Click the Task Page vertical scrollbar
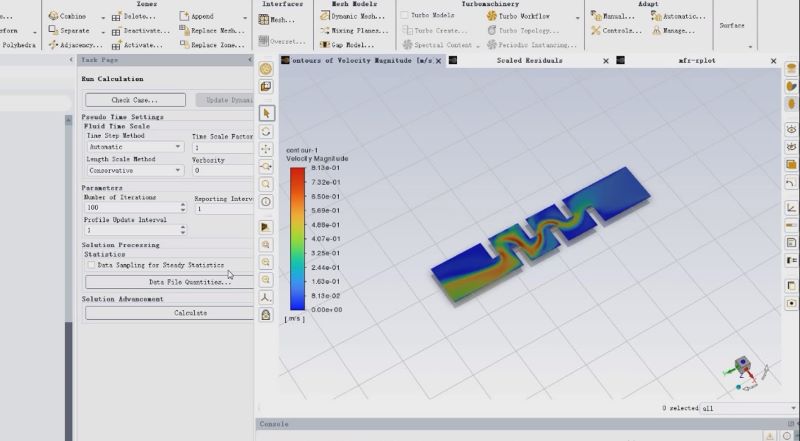The height and width of the screenshot is (441, 800). click(x=68, y=278)
